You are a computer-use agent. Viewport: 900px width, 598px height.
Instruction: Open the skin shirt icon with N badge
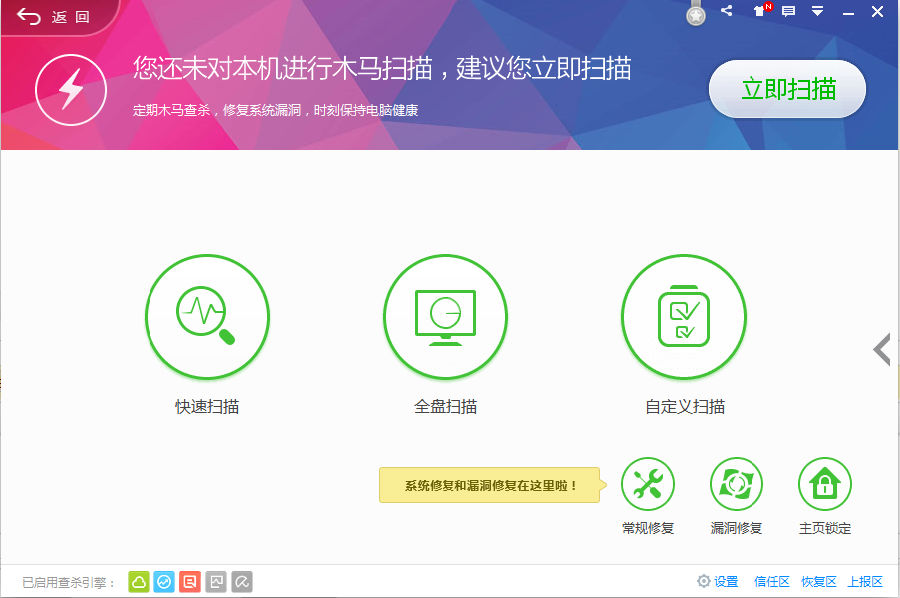coord(762,10)
